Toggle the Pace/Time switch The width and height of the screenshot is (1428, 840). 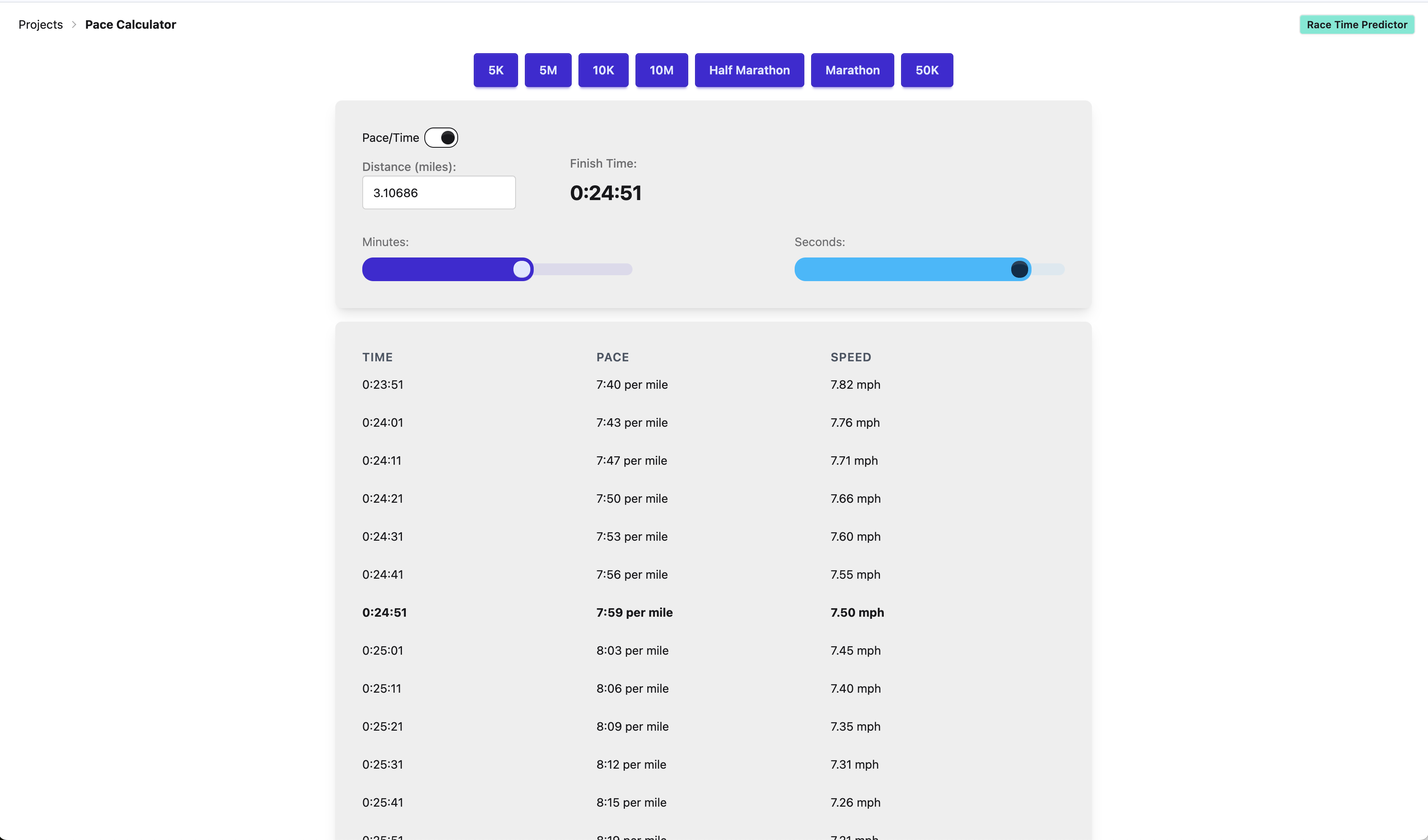[x=441, y=138]
